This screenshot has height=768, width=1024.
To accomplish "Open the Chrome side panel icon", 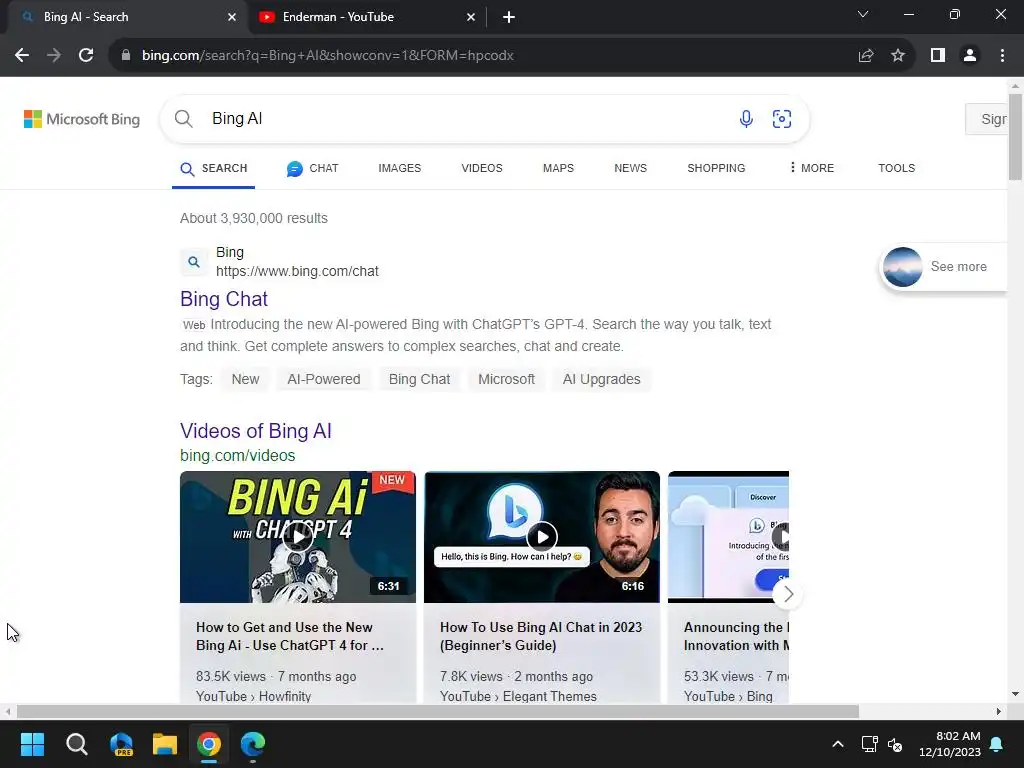I will (x=938, y=56).
